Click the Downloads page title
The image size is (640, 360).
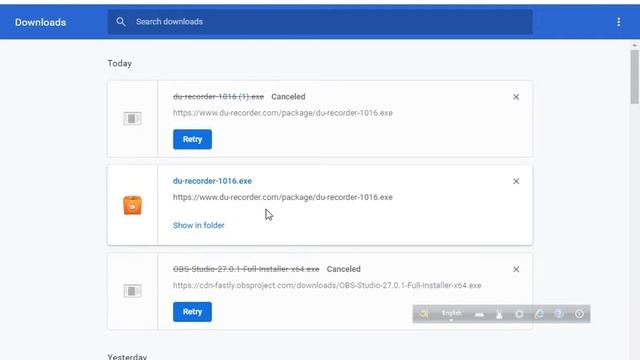coord(40,22)
